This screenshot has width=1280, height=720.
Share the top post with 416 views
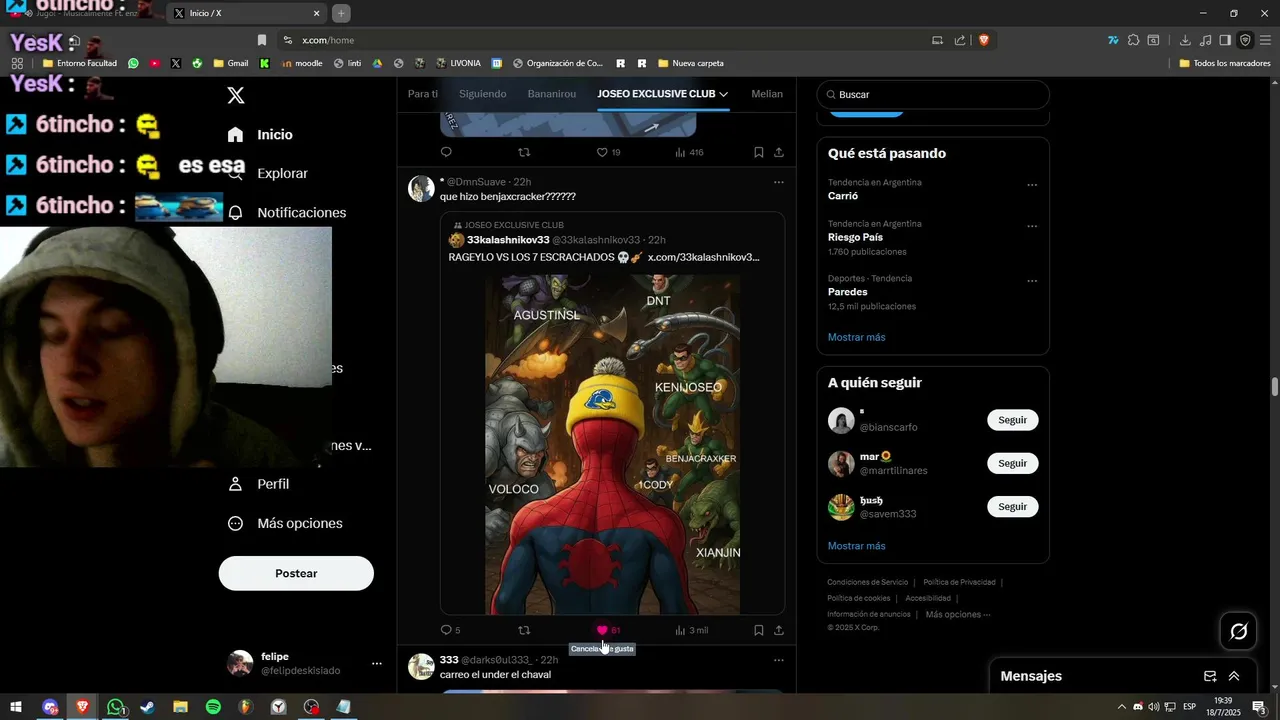point(779,152)
